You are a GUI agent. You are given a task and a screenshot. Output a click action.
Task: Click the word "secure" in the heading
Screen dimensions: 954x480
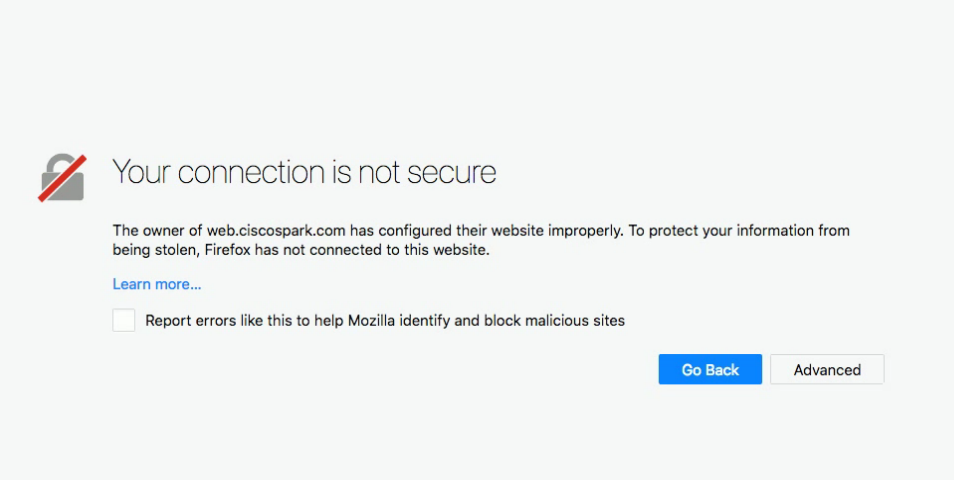pyautogui.click(x=453, y=172)
